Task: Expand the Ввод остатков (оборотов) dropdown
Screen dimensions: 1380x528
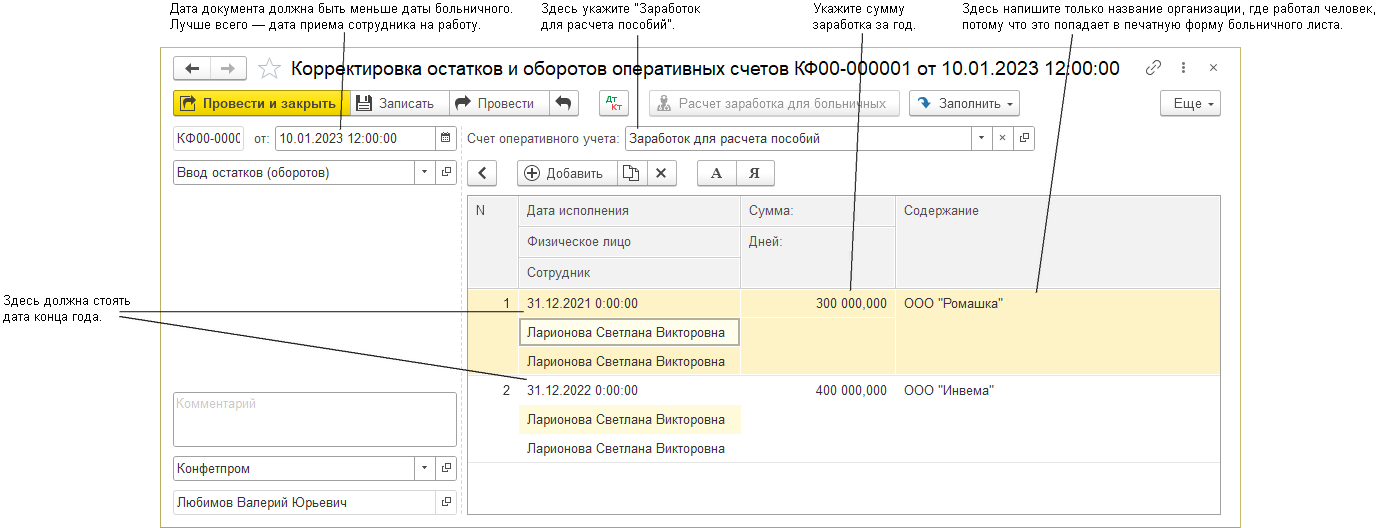Action: (423, 173)
